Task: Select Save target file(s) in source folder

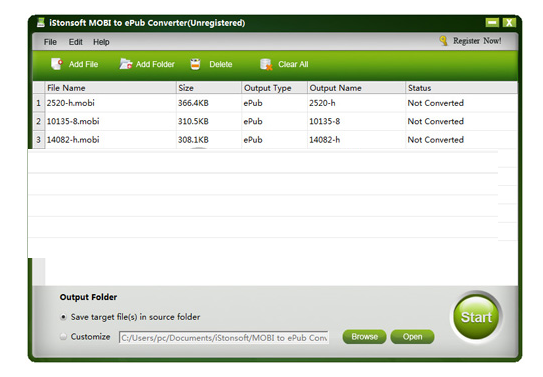Action: tap(63, 317)
